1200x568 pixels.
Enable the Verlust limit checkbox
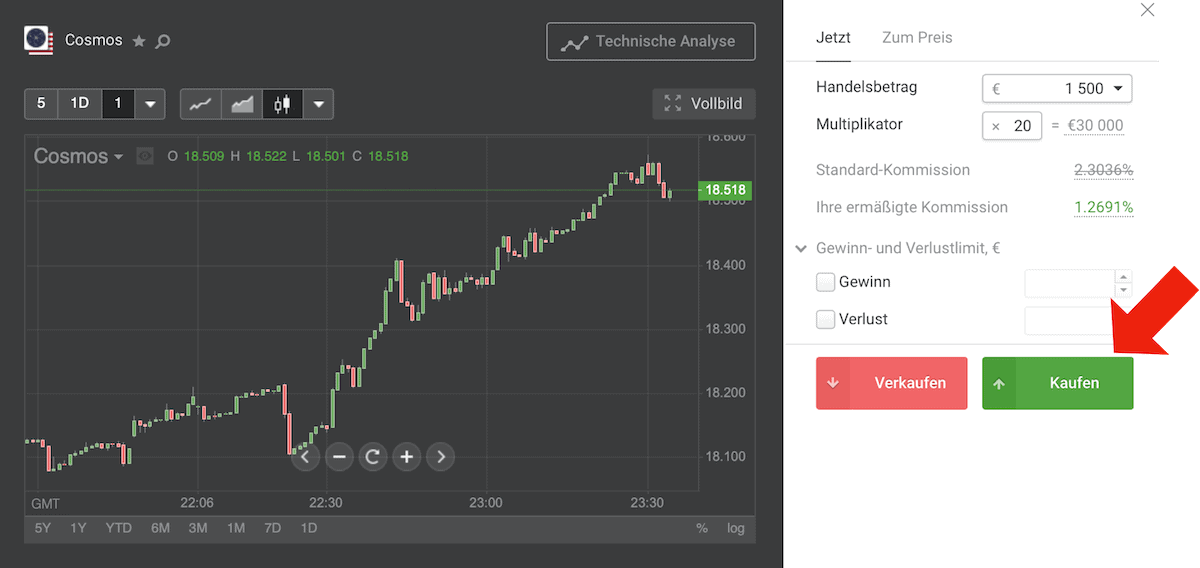[x=825, y=320]
